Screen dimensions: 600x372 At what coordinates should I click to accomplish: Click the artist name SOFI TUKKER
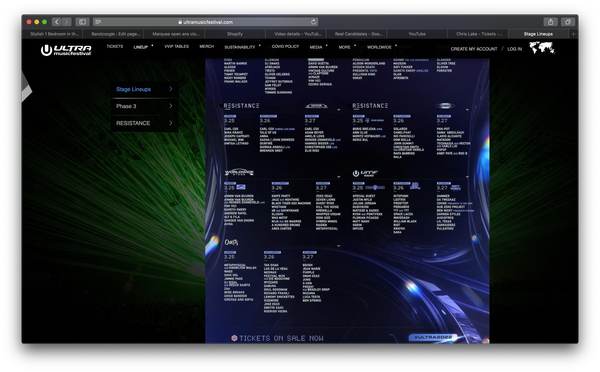coord(403,67)
